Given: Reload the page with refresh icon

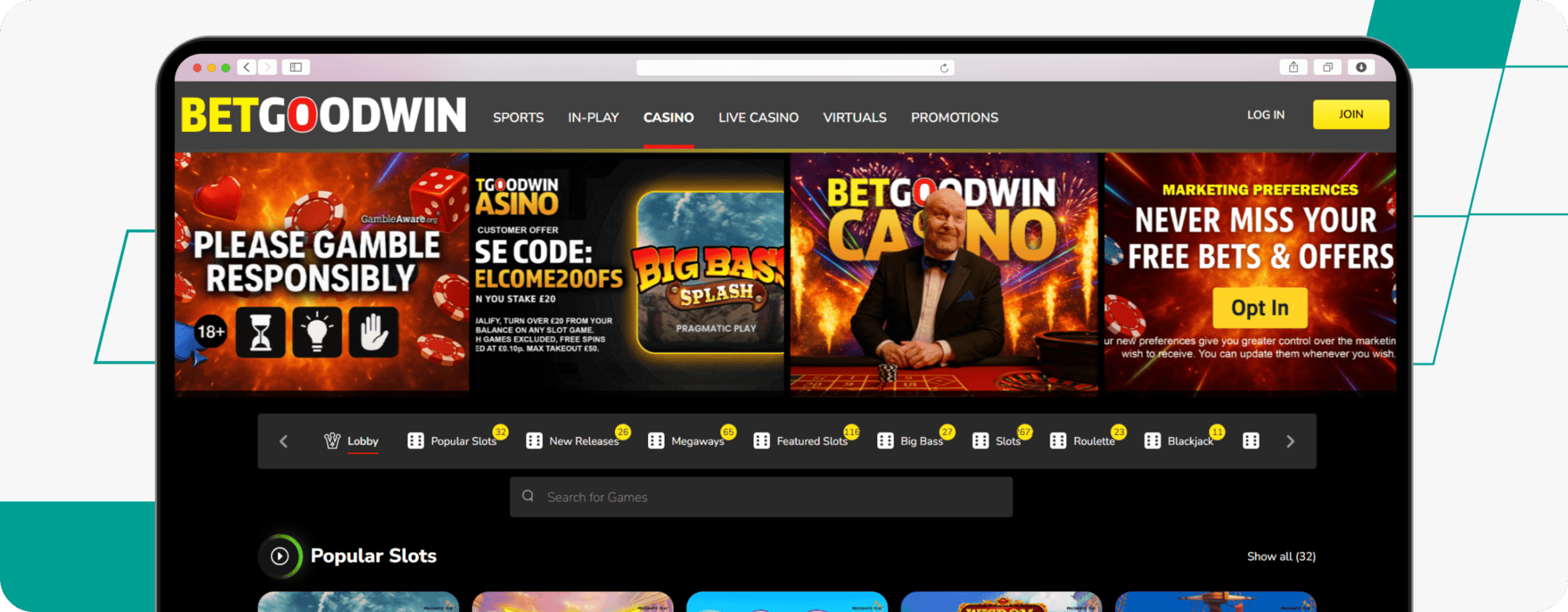Looking at the screenshot, I should 944,68.
